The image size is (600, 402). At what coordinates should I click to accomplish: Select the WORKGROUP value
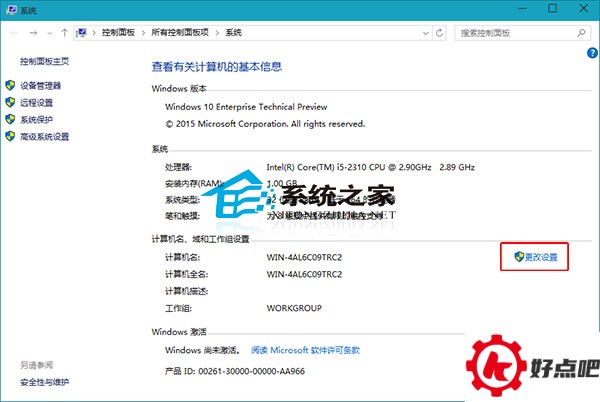pyautogui.click(x=294, y=308)
